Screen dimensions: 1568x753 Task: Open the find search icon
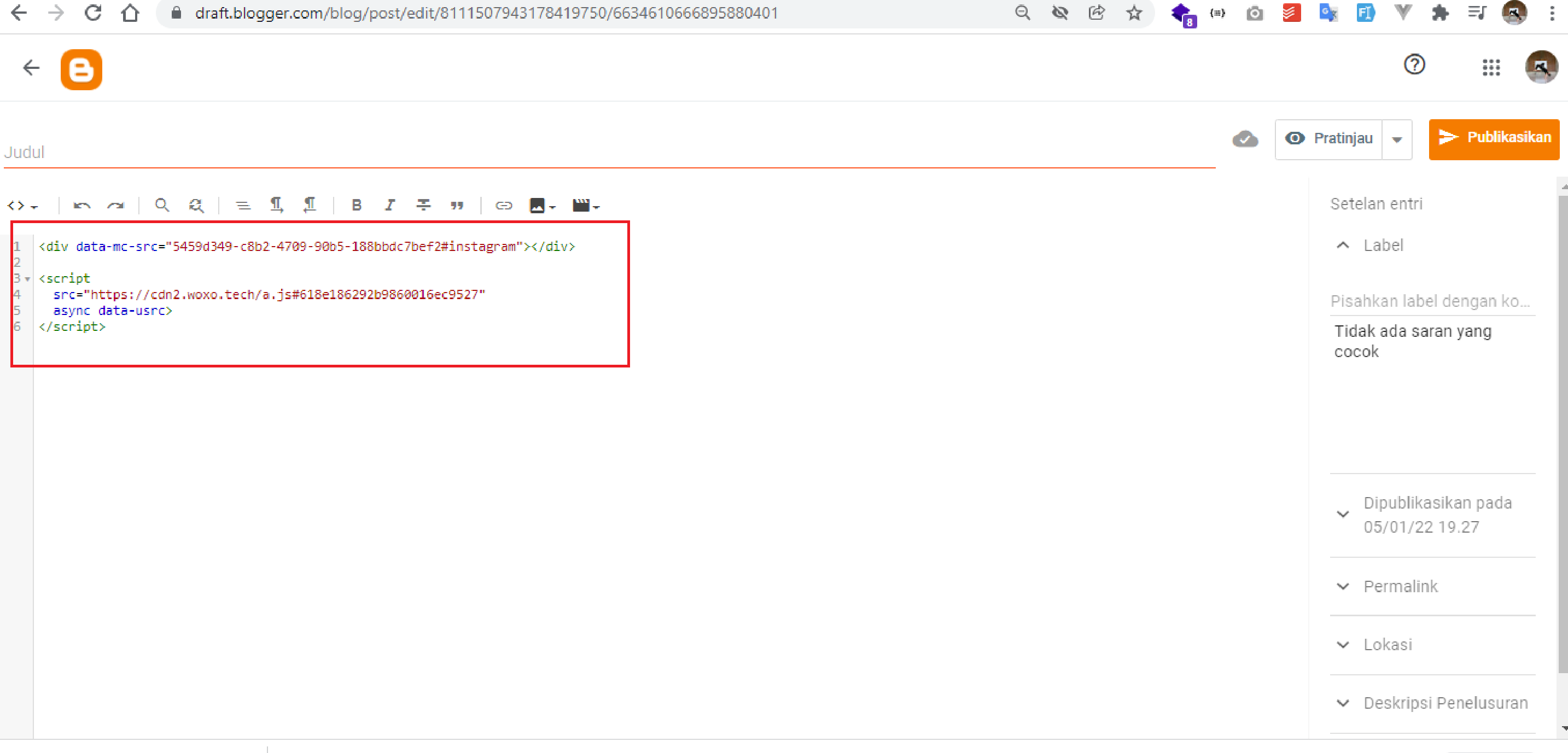(161, 206)
